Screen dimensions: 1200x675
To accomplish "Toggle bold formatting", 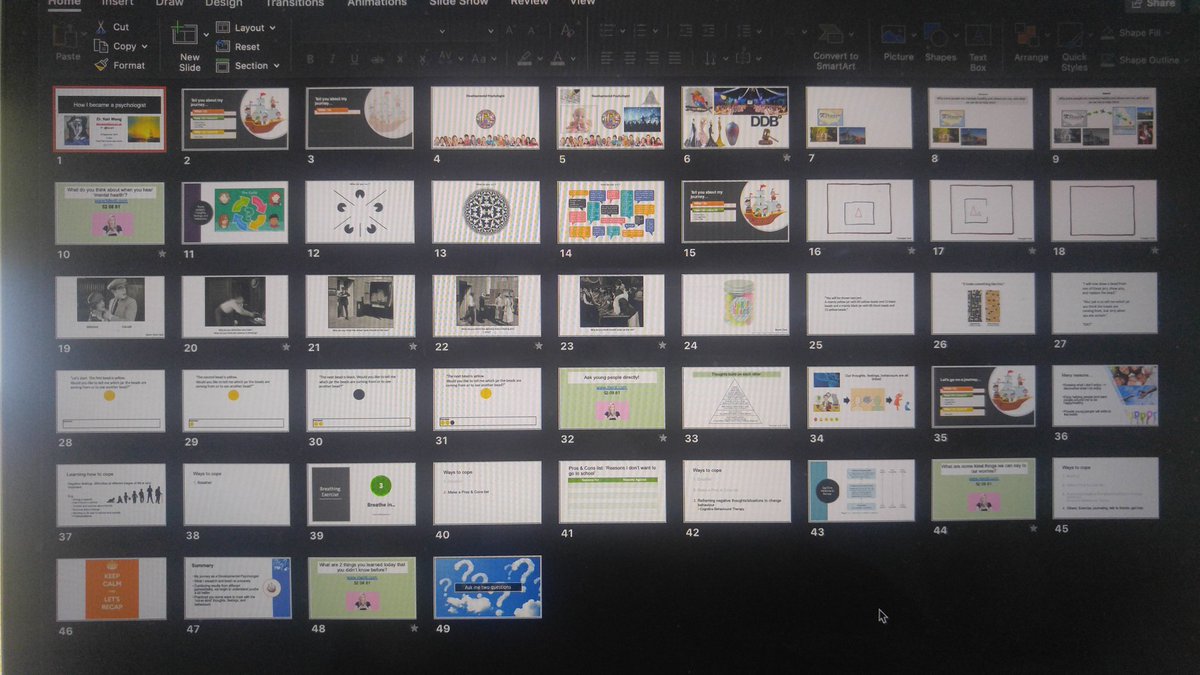I will click(x=310, y=58).
